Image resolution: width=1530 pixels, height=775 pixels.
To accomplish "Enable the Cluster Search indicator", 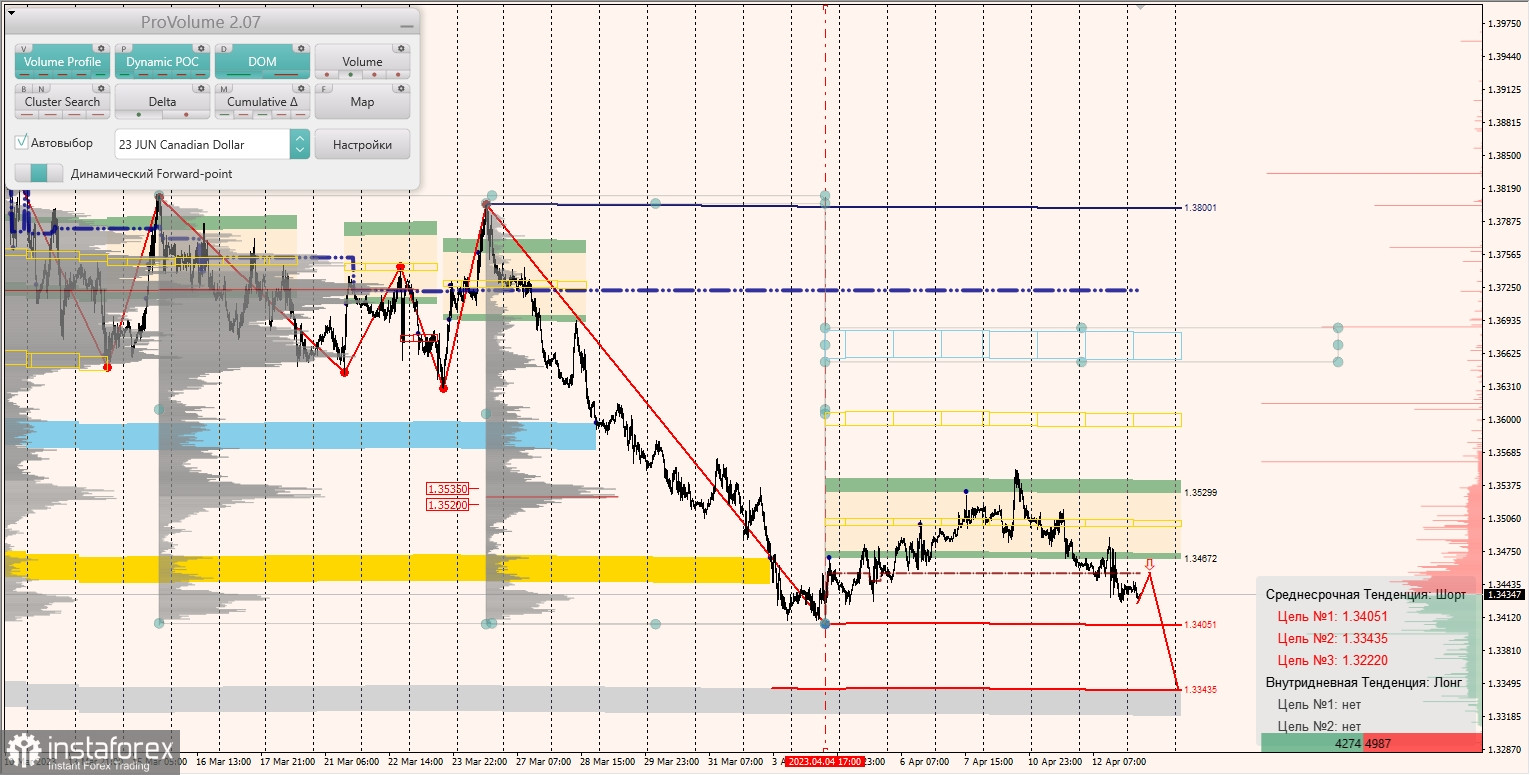I will 62,101.
